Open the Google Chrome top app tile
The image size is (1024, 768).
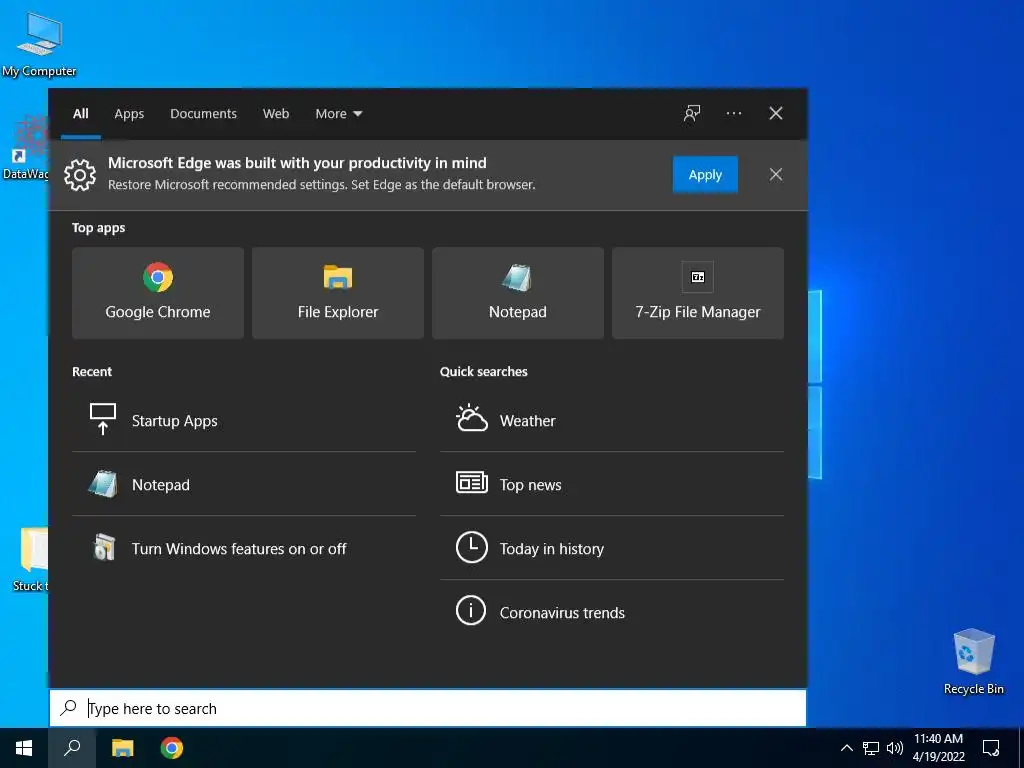[x=157, y=293]
